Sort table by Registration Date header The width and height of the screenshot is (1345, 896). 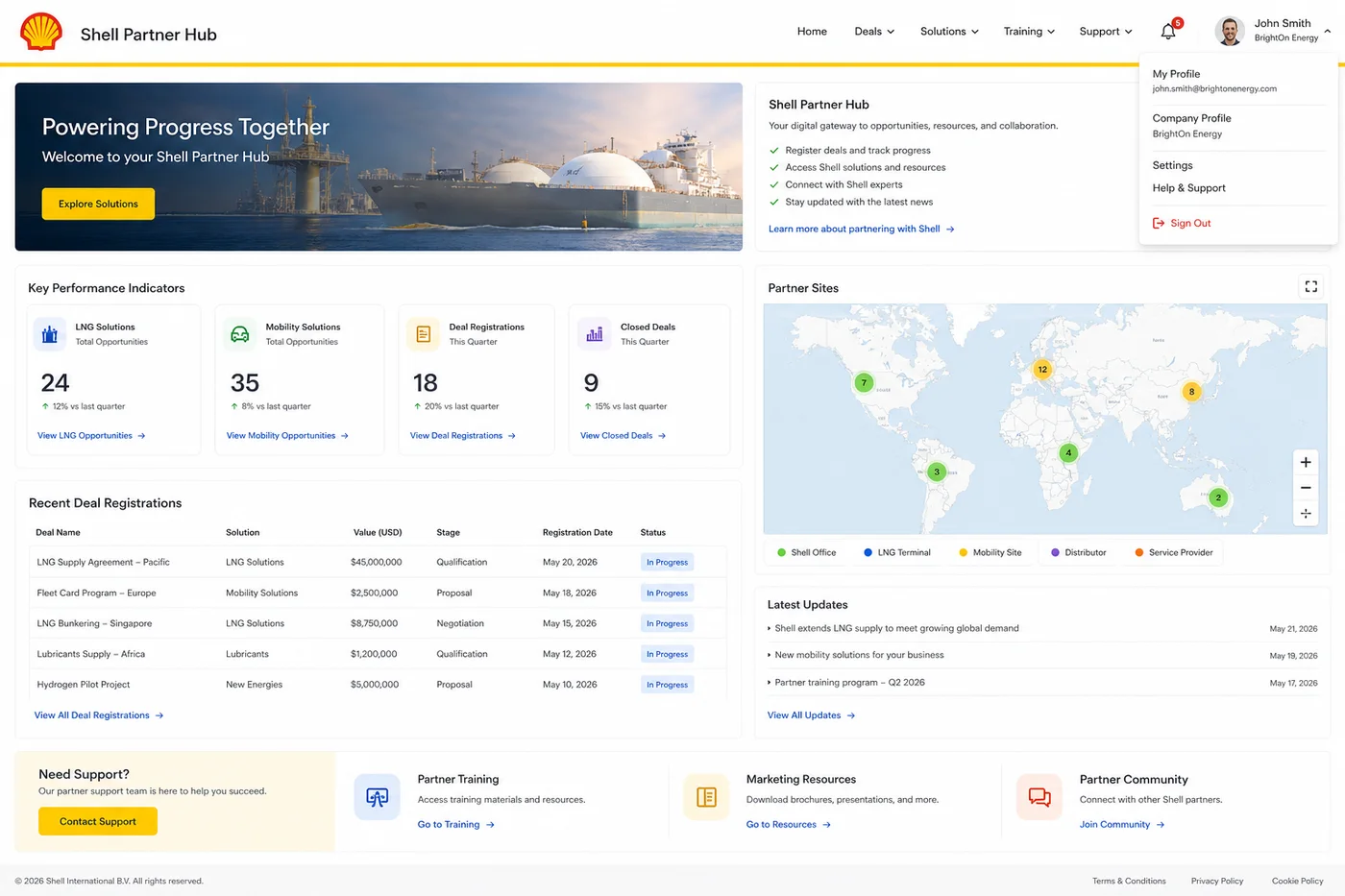pyautogui.click(x=577, y=532)
